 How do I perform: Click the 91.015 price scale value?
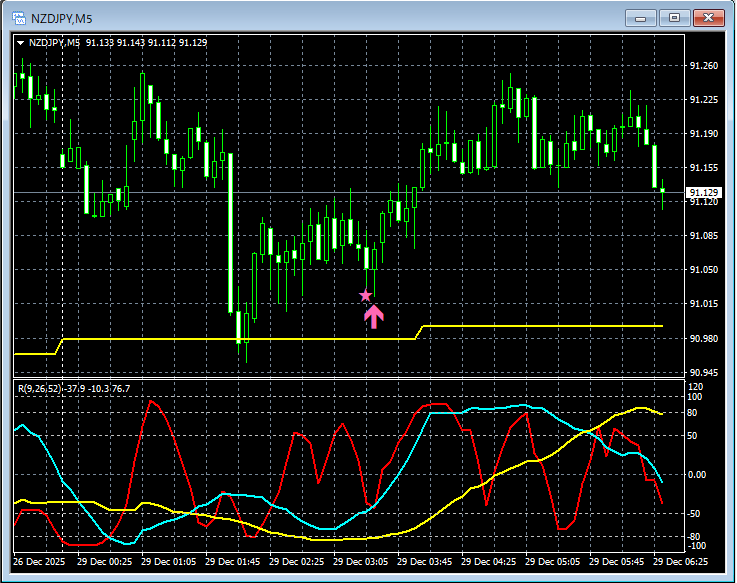(704, 304)
